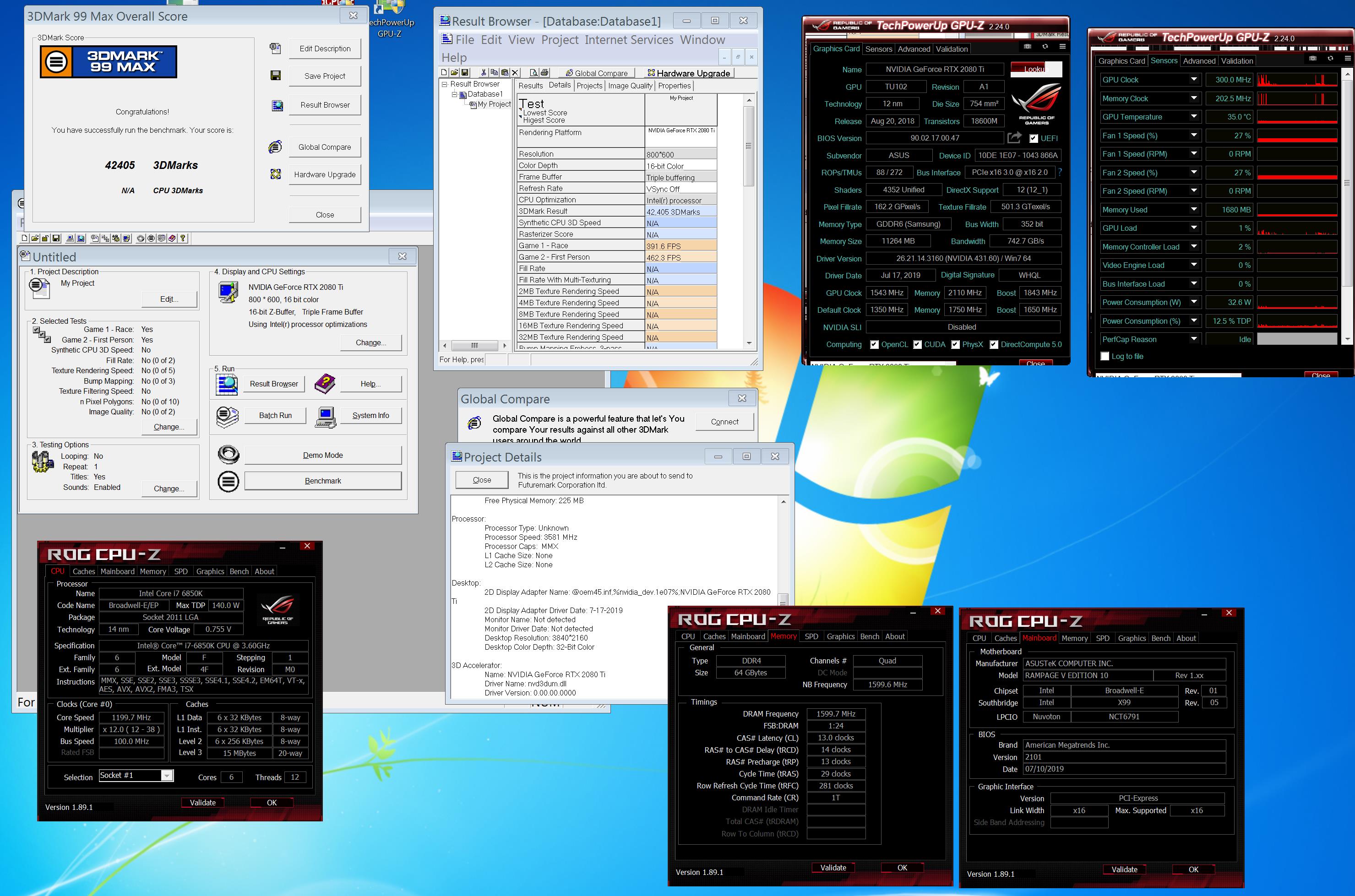The height and width of the screenshot is (896, 1355).
Task: Click the Connect button in Global Compare
Action: point(724,422)
